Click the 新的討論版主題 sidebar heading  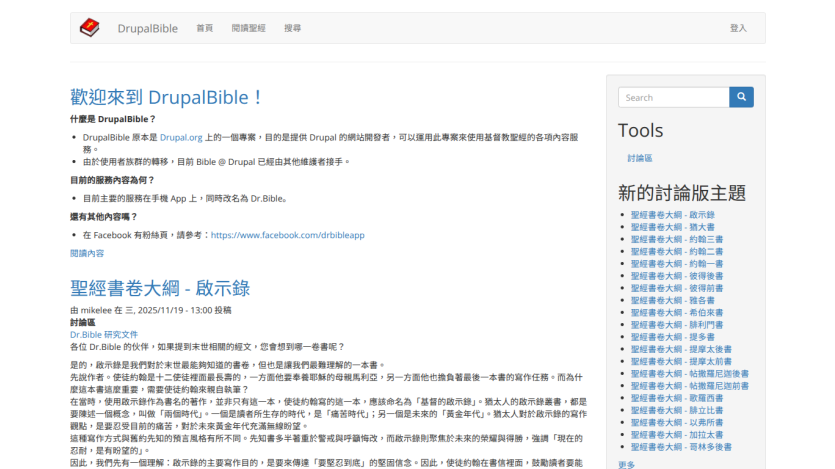(682, 193)
